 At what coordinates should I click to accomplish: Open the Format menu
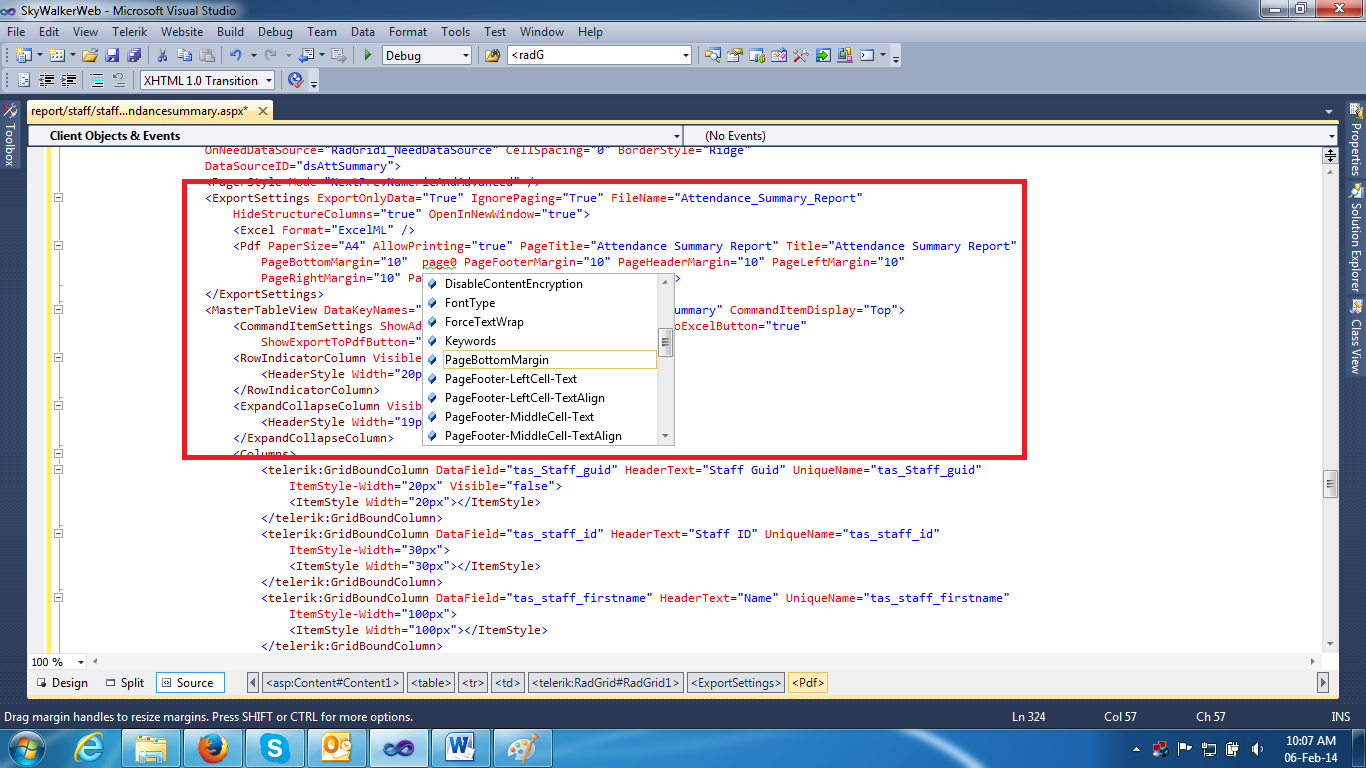pos(408,32)
